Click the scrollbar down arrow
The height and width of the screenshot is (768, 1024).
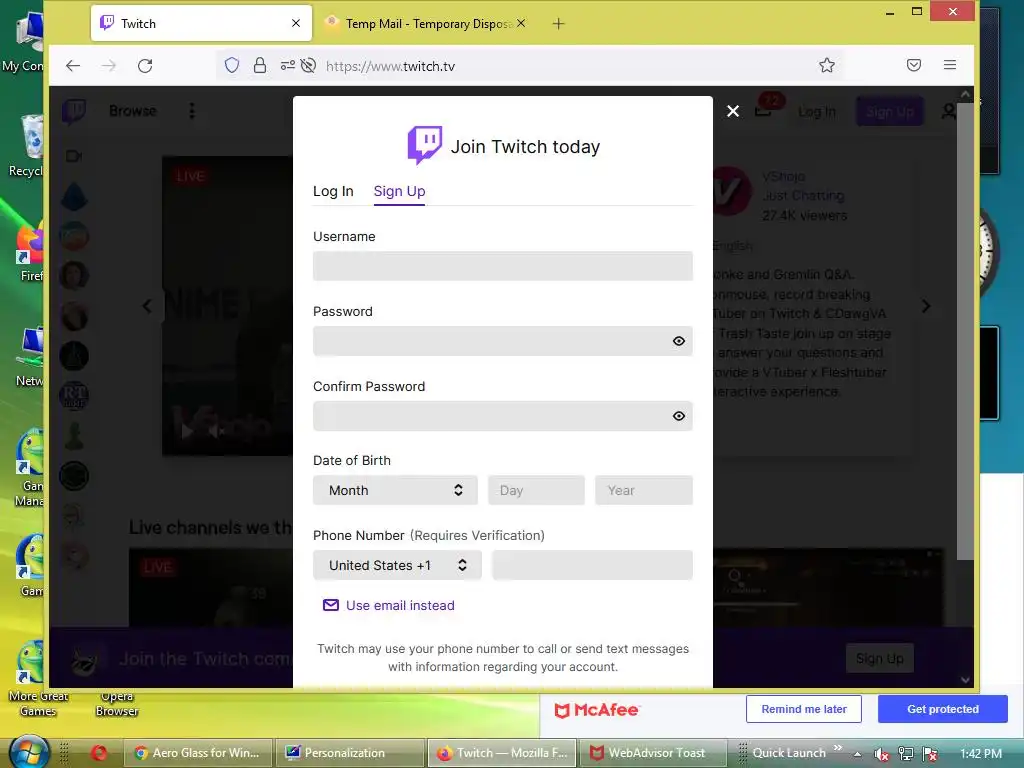point(965,680)
